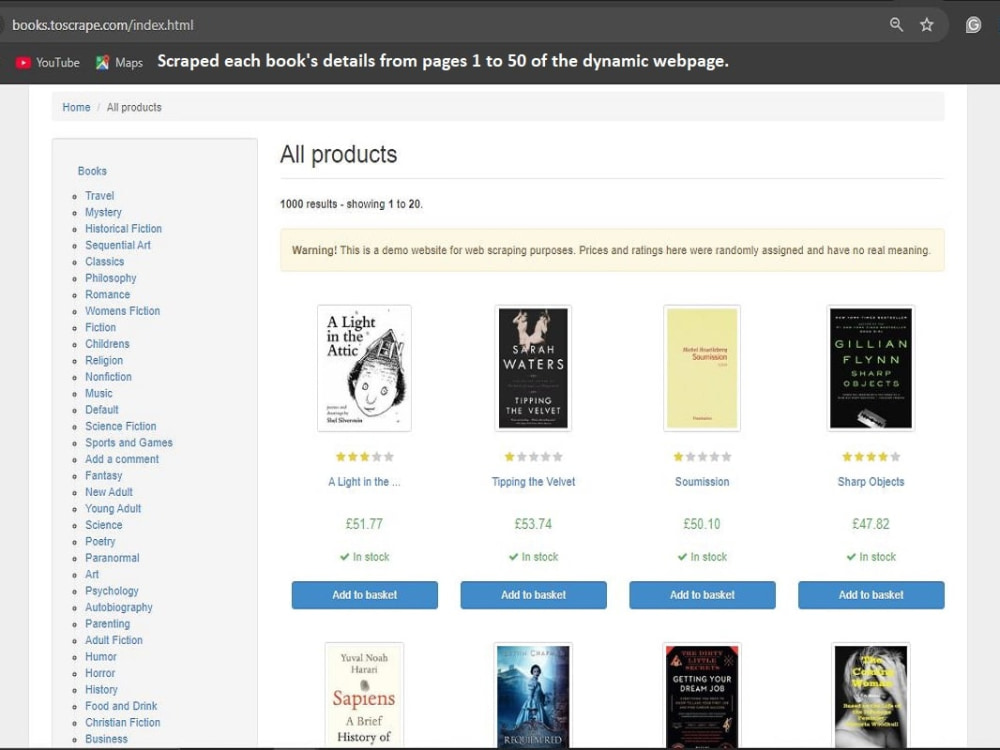Screen dimensions: 1000x750
Task: Open the YouTube bookmark
Action: click(x=48, y=62)
